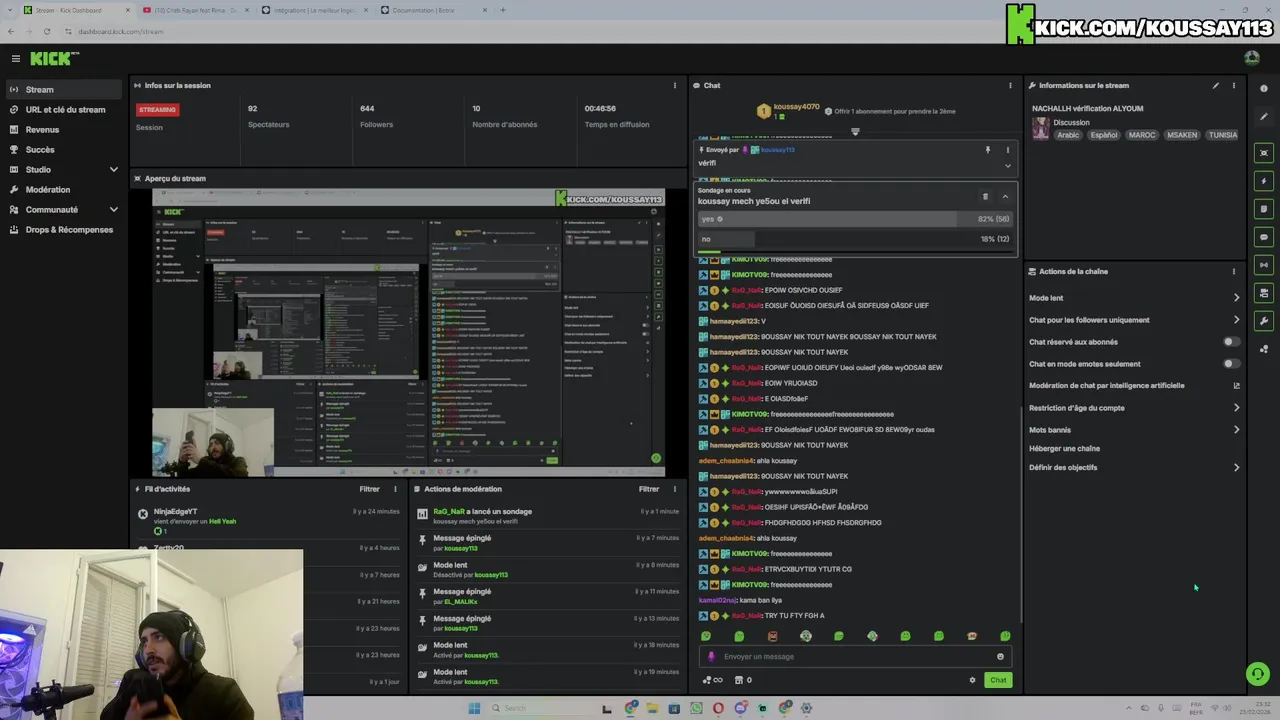
Task: Collapse the poll with the chevron
Action: tap(1005, 196)
